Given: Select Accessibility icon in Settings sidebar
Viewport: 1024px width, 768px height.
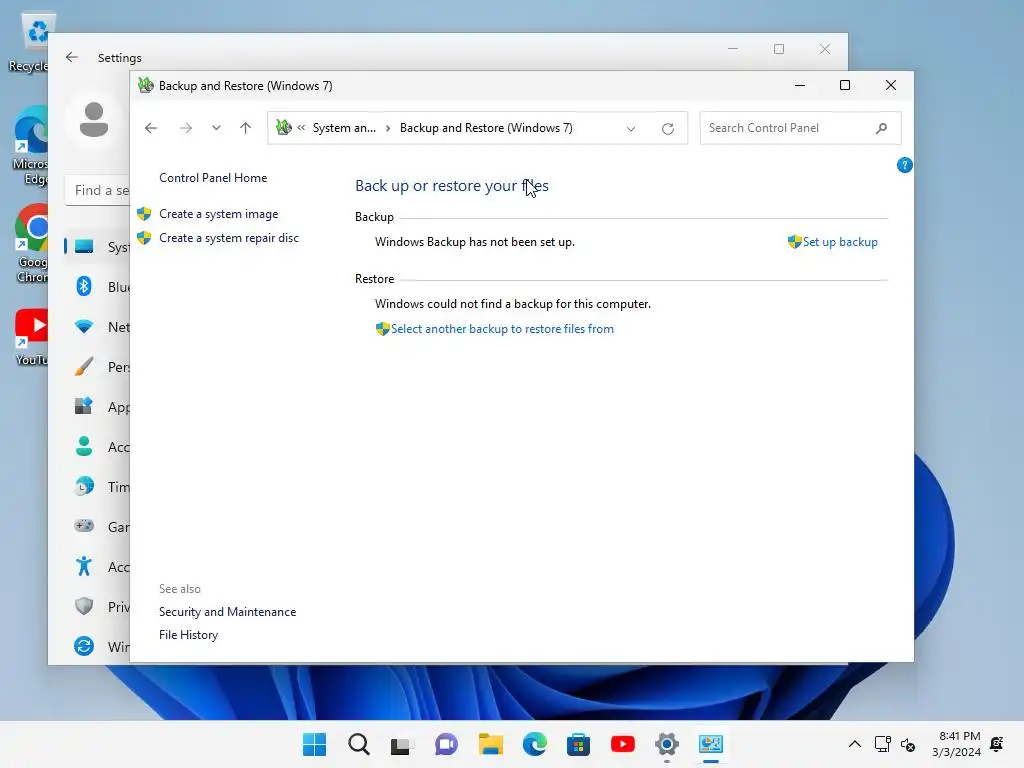Looking at the screenshot, I should (x=84, y=566).
